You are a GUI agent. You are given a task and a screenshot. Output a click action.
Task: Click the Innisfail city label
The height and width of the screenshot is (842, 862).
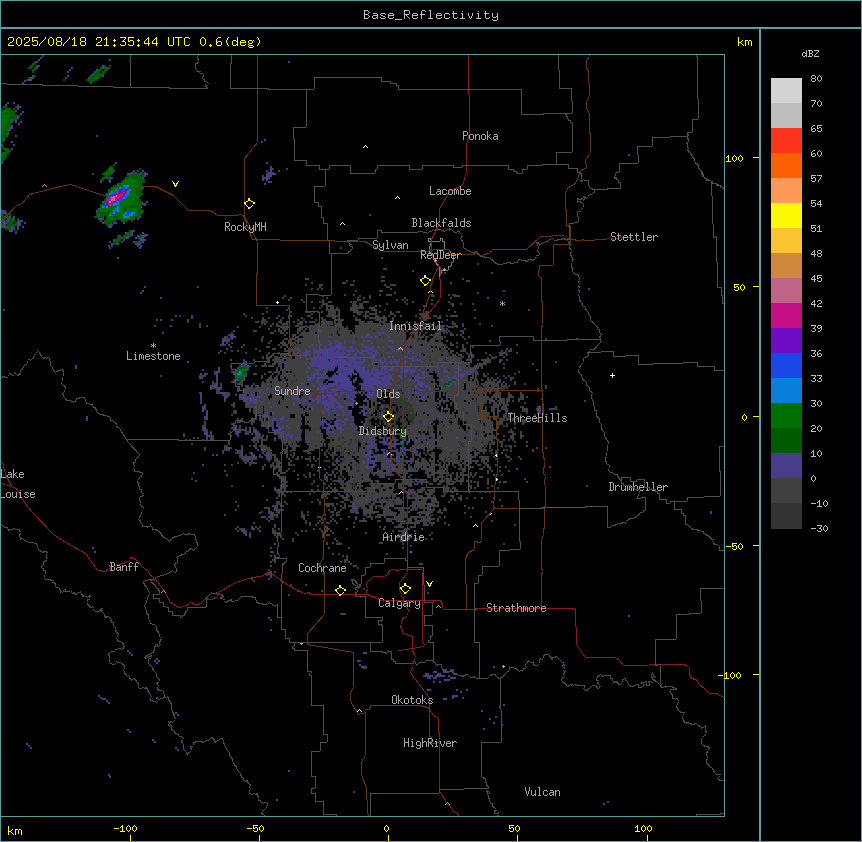click(416, 326)
